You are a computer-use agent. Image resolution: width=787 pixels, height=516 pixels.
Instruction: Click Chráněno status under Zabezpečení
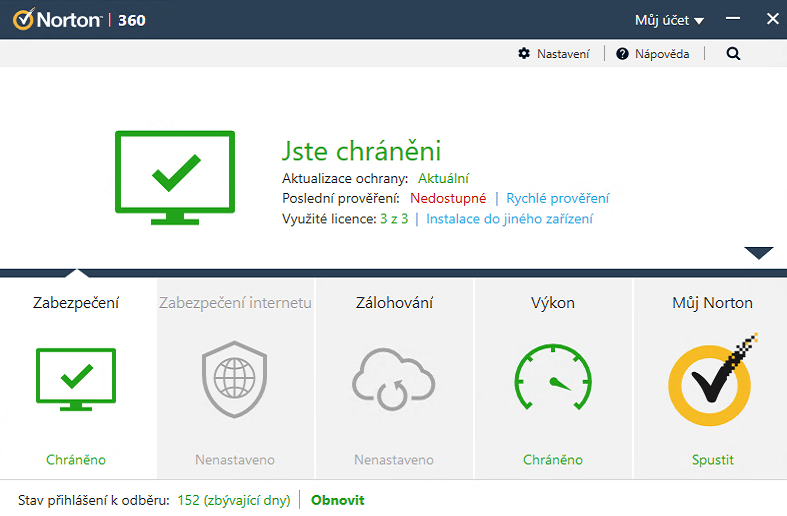(x=76, y=460)
